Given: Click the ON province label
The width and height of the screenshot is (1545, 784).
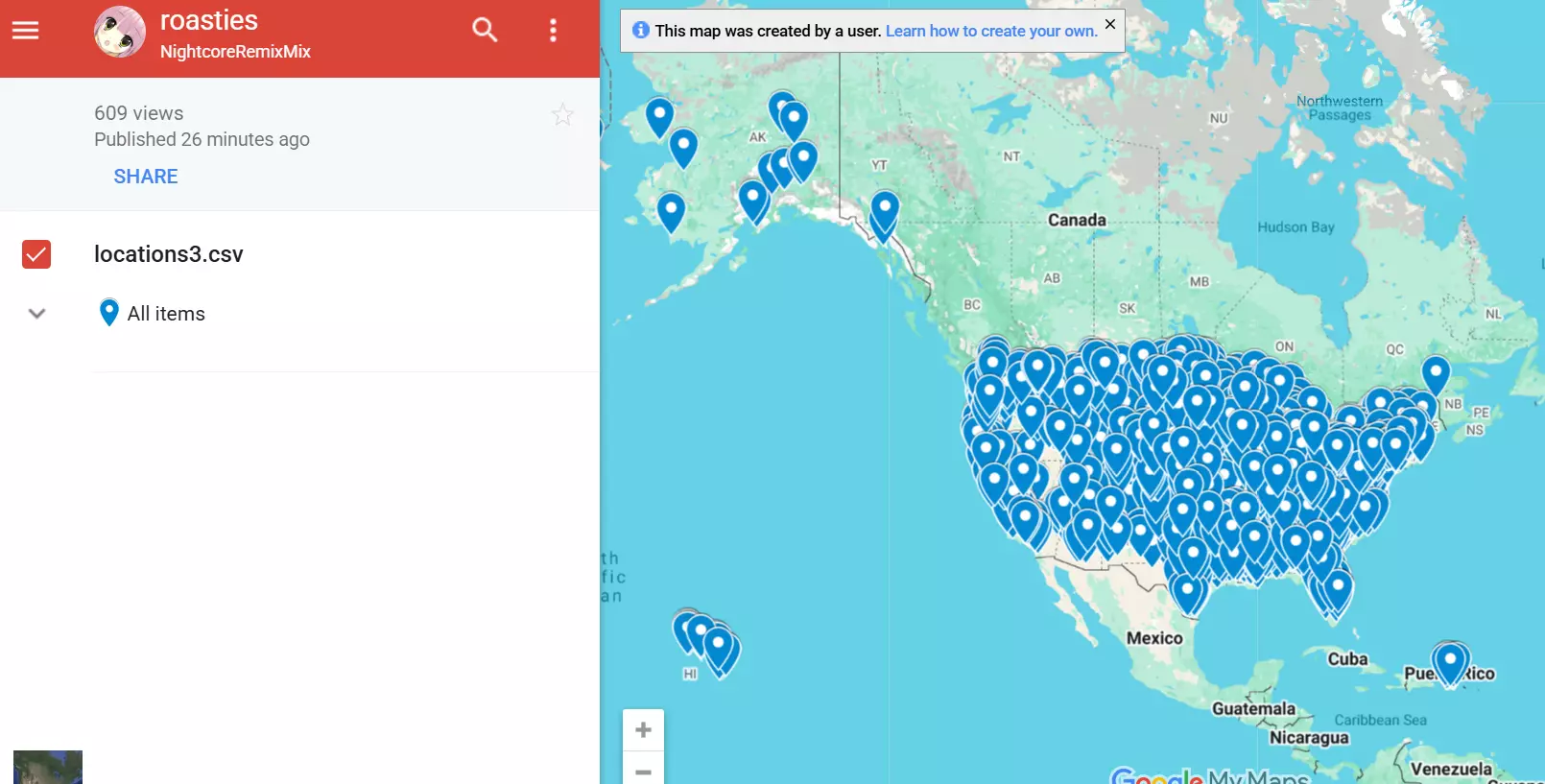Looking at the screenshot, I should click(x=1284, y=346).
